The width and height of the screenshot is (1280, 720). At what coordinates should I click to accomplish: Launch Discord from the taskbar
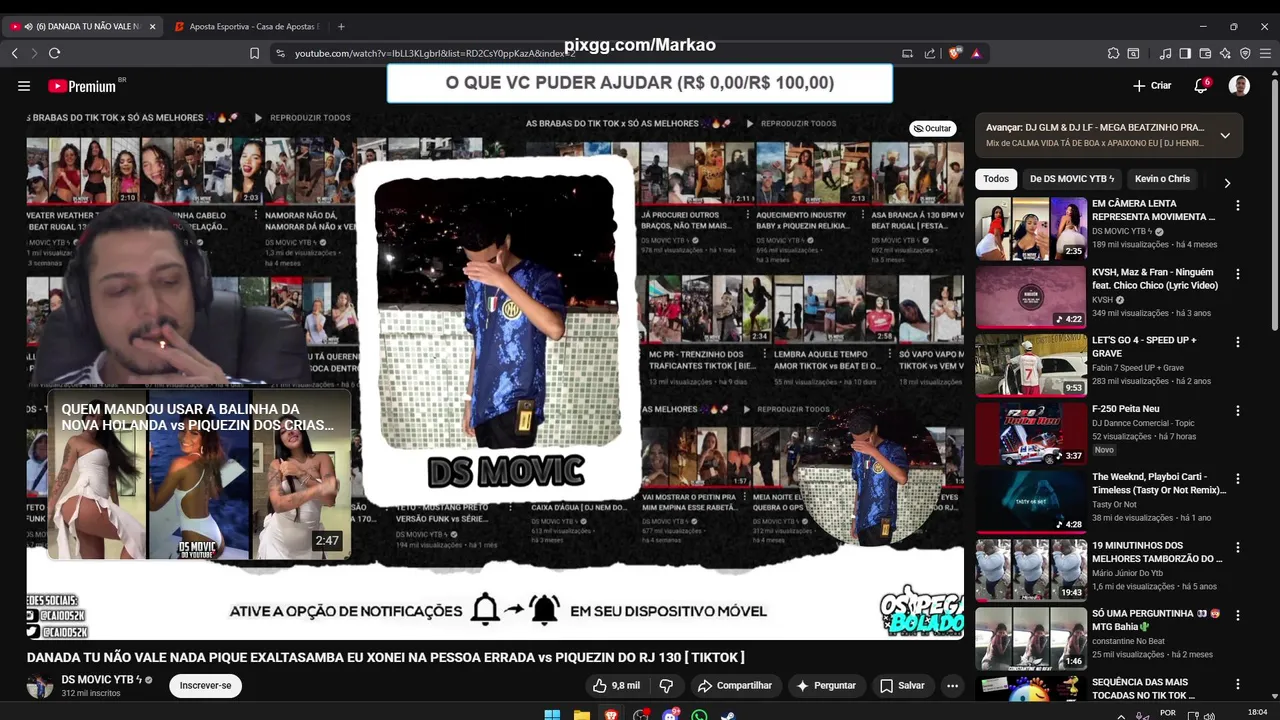point(670,715)
